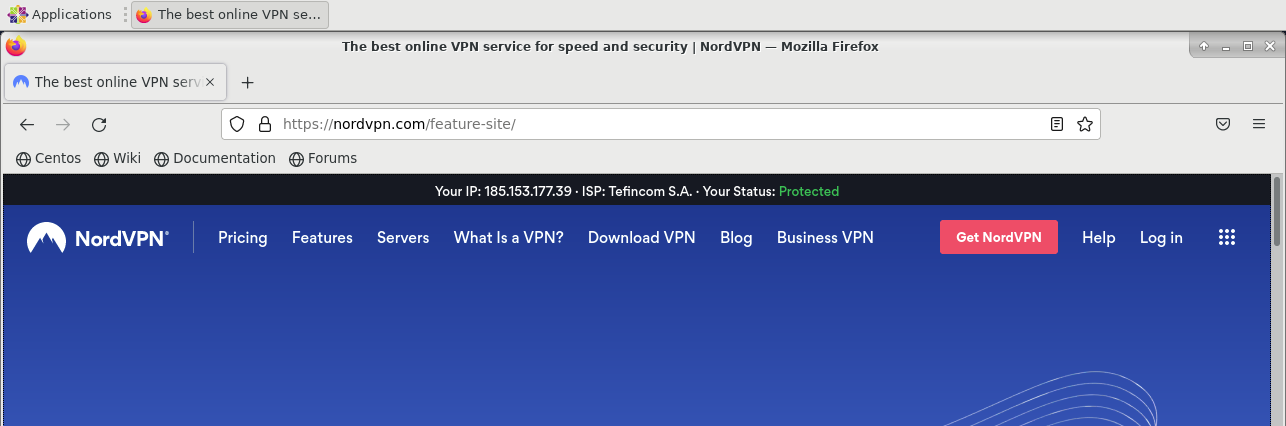
Task: Open the Centos bookmark
Action: click(x=49, y=158)
